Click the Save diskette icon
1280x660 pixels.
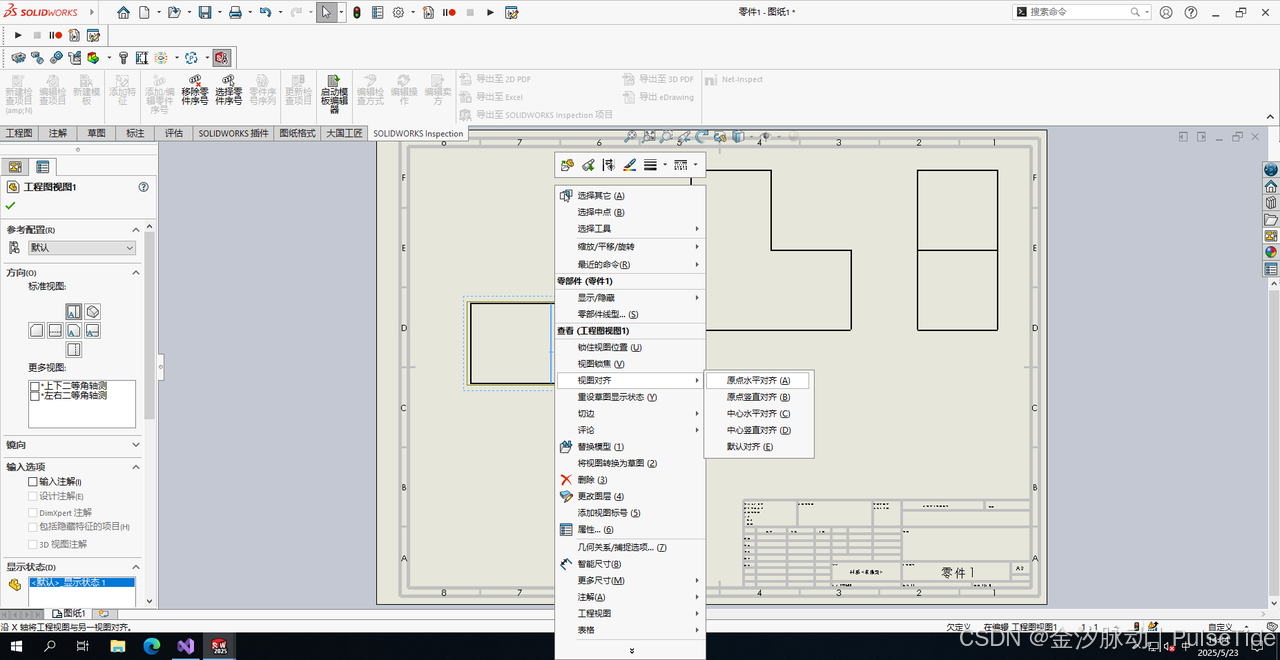[204, 13]
